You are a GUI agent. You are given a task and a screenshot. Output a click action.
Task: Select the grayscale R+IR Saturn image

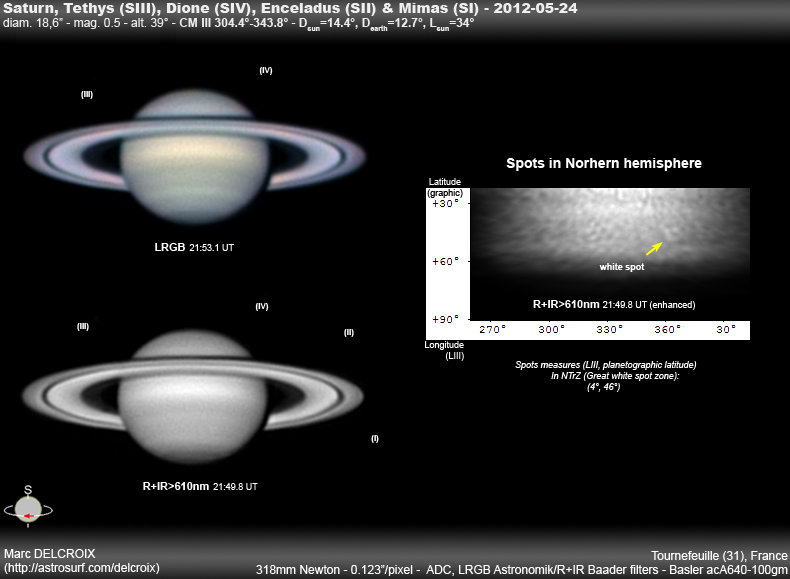(192, 397)
